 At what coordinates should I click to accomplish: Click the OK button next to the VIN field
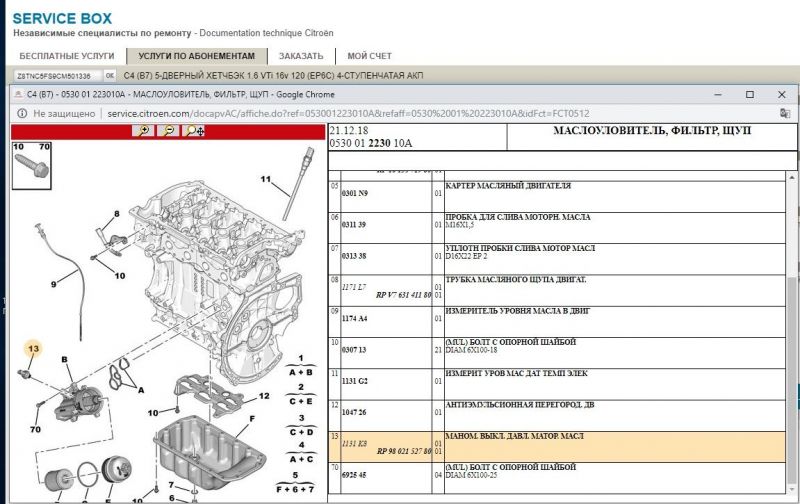coord(110,76)
